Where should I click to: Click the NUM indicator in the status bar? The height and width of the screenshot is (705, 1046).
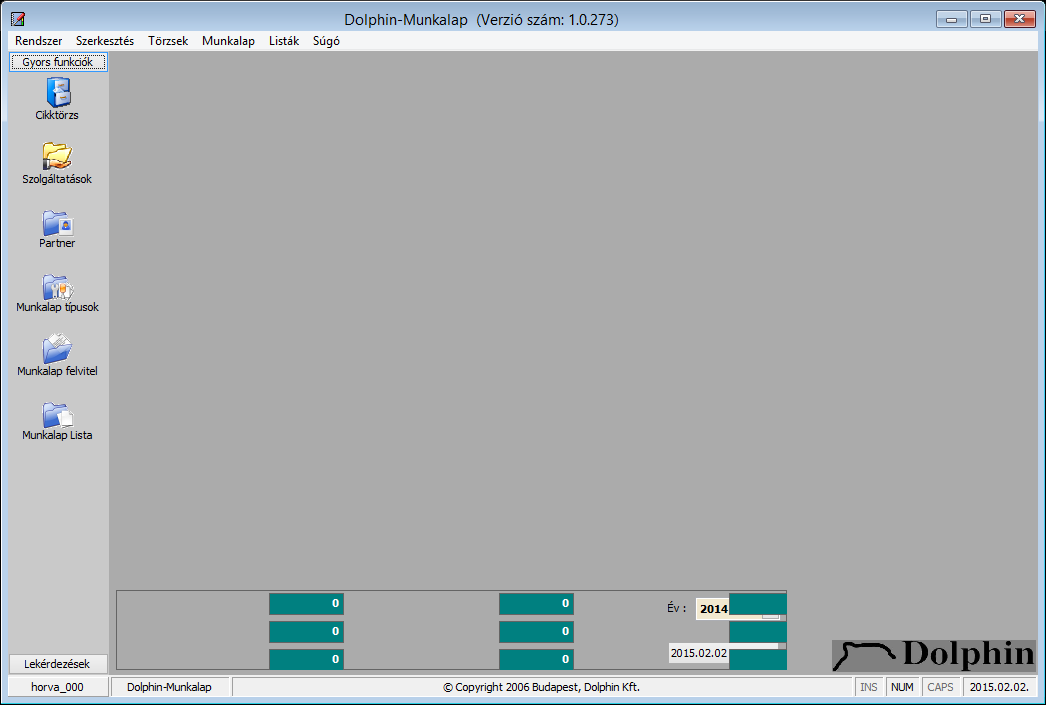[x=902, y=686]
